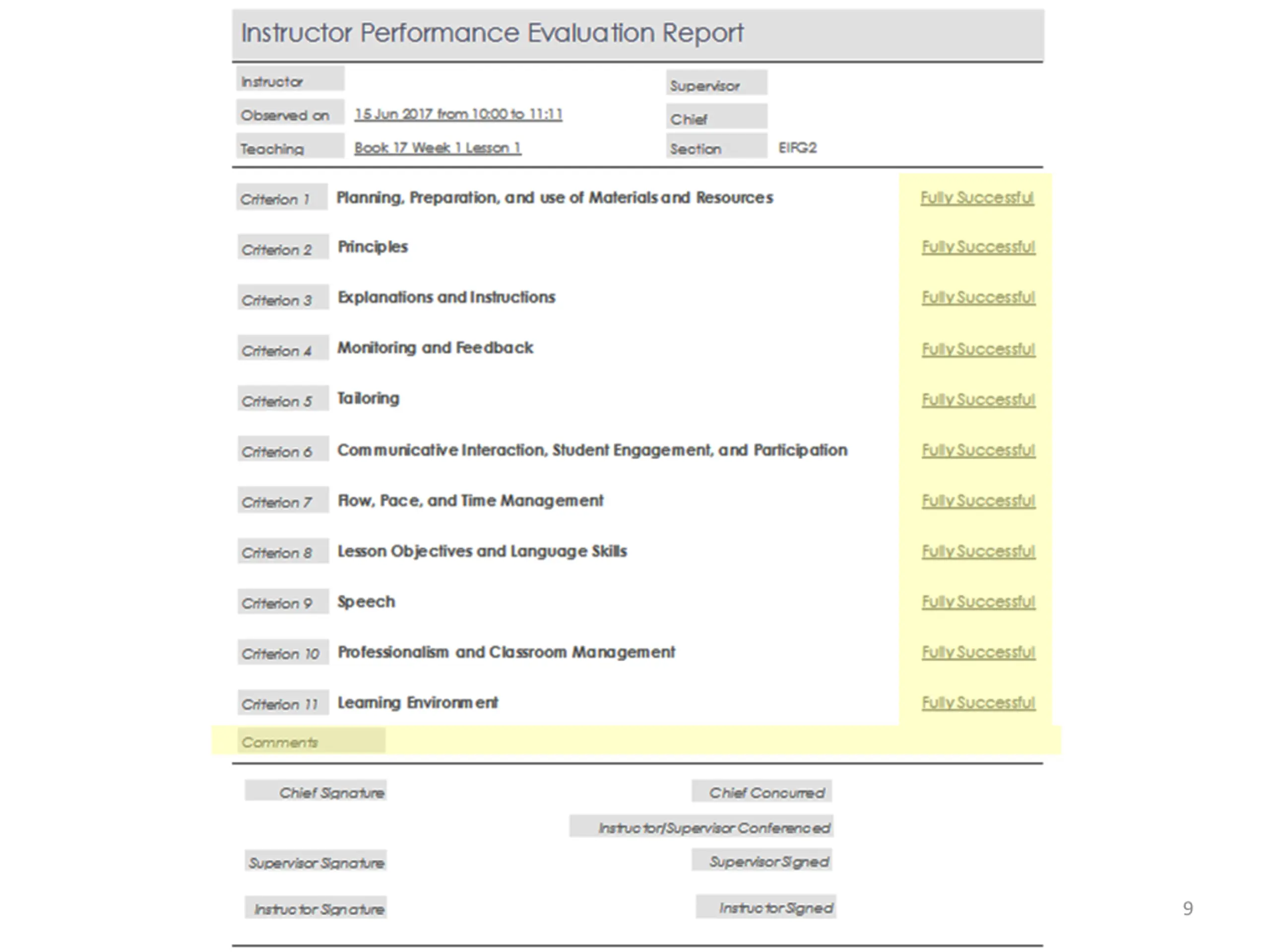1270x952 pixels.
Task: Click the Chief Signature label
Action: [316, 791]
